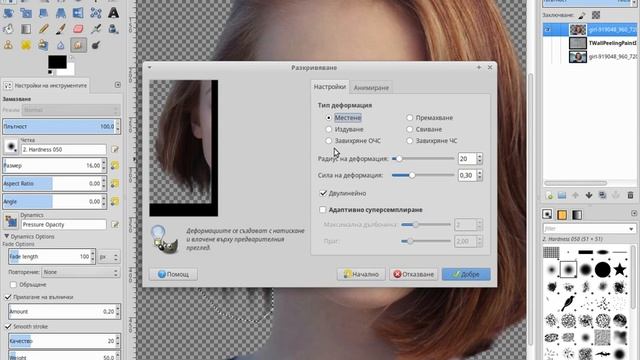Screen dimensions: 640x360
Task: Edit the 2. Hardness 050 brush
Action: [115, 149]
